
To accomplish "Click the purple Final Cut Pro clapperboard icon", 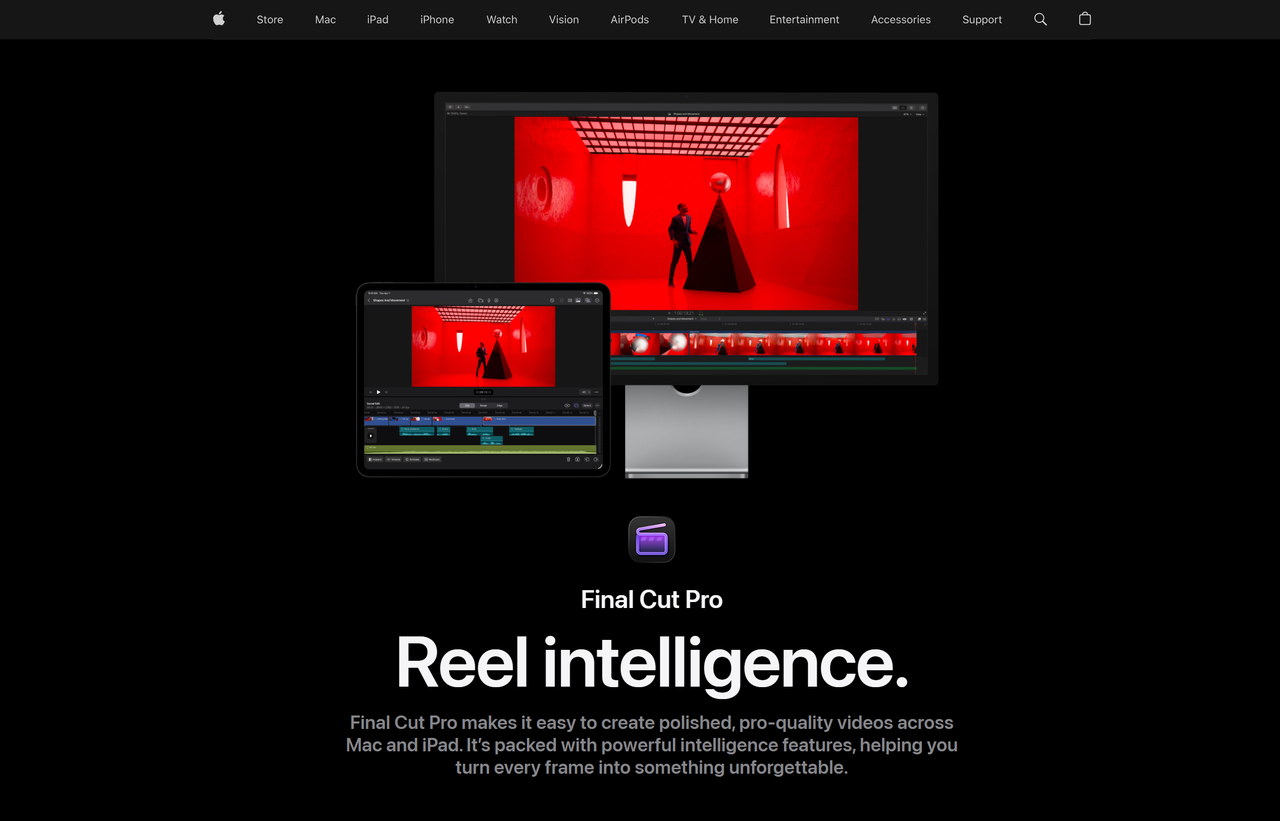I will 652,539.
